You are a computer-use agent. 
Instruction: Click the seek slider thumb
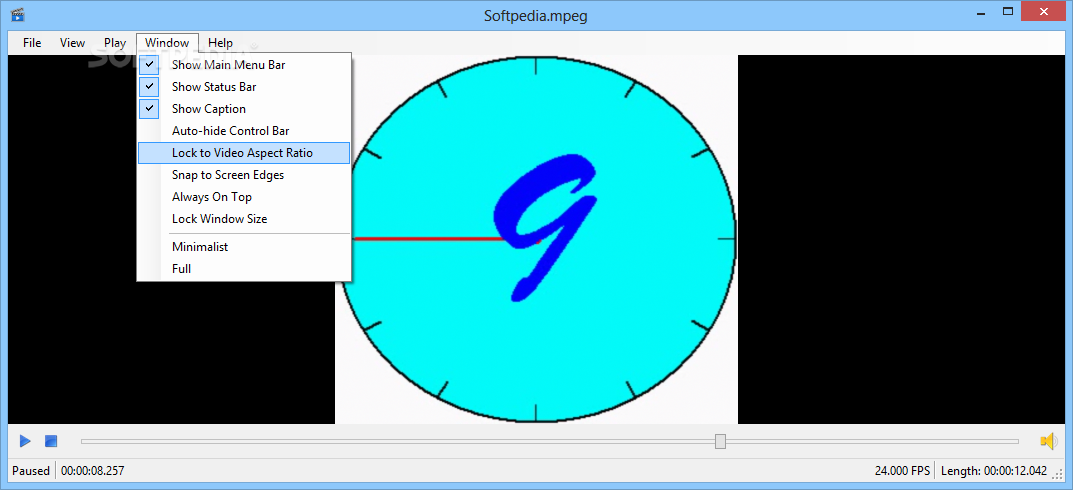tap(720, 441)
